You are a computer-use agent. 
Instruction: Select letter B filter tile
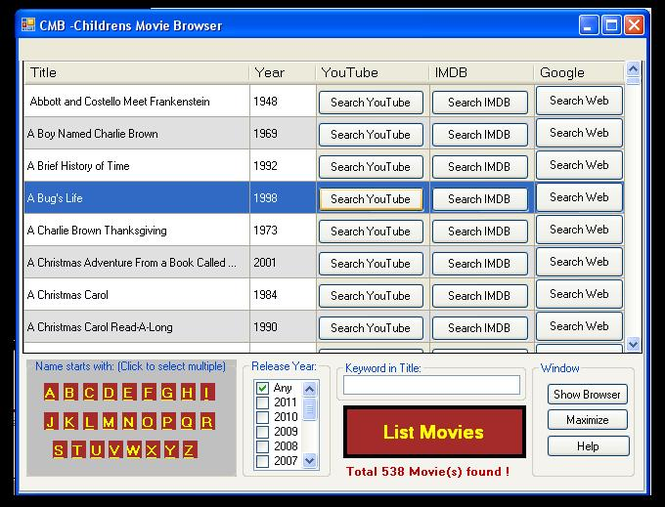(70, 392)
